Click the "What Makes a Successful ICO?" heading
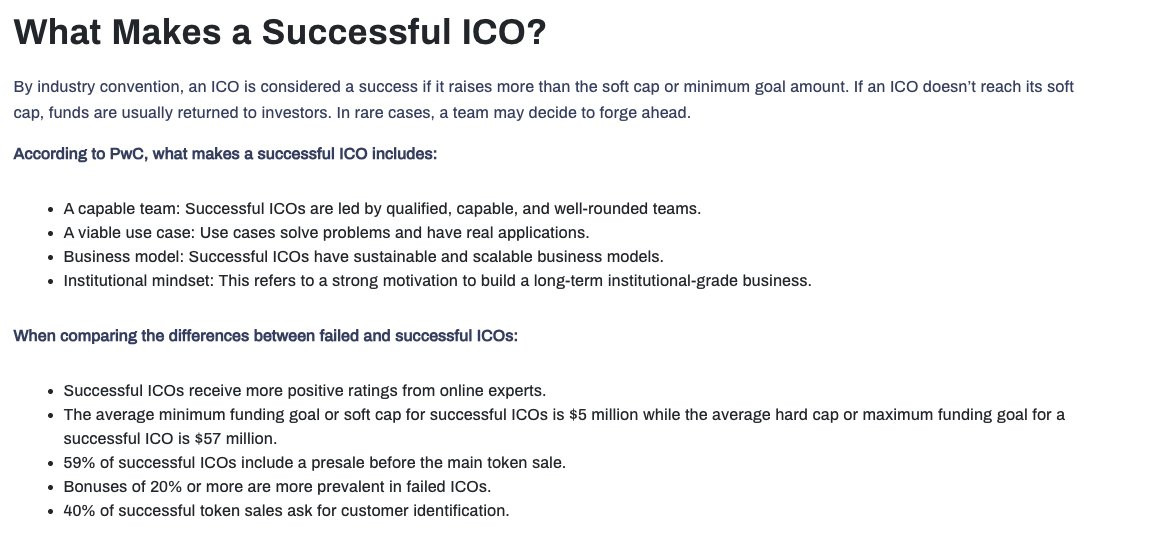This screenshot has height=536, width=1157. pos(280,32)
